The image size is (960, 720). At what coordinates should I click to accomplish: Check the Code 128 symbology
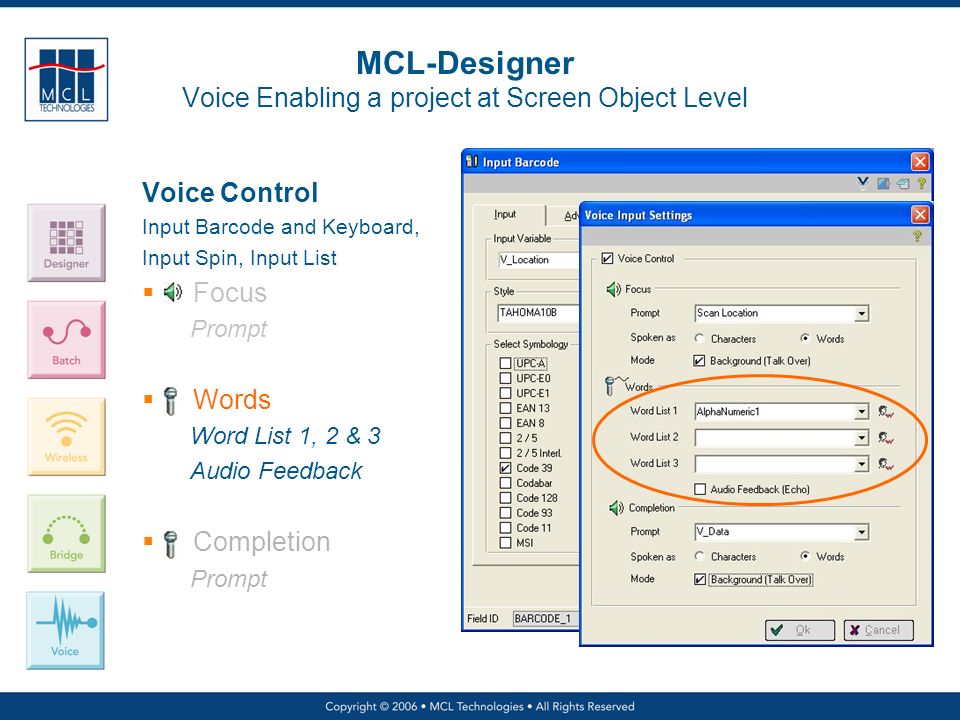coord(505,498)
